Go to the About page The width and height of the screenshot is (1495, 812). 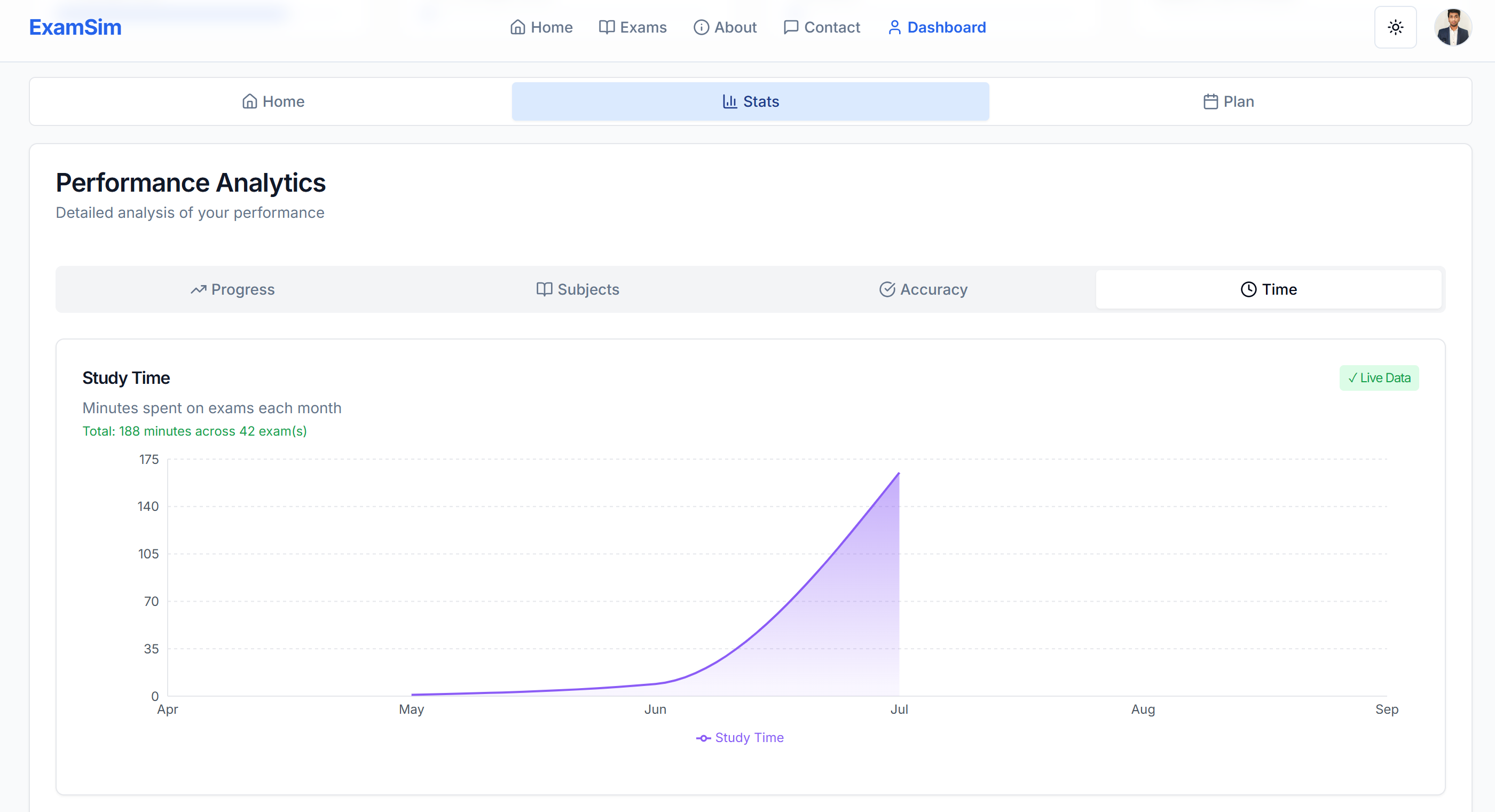pyautogui.click(x=735, y=27)
